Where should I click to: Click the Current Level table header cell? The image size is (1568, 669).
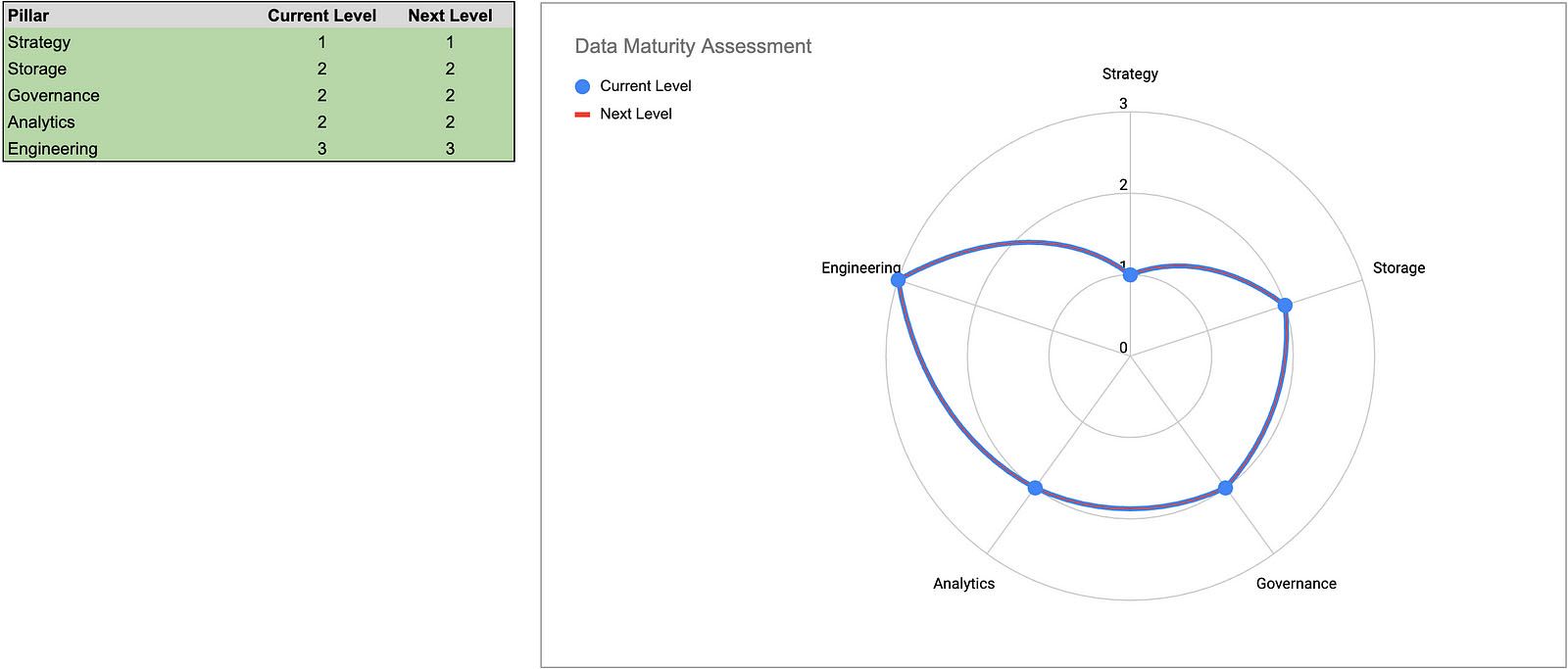321,16
